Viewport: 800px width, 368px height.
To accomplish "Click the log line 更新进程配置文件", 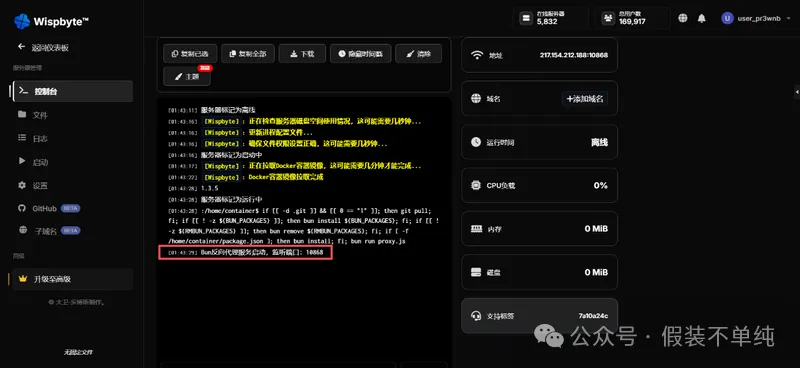I will [281, 133].
